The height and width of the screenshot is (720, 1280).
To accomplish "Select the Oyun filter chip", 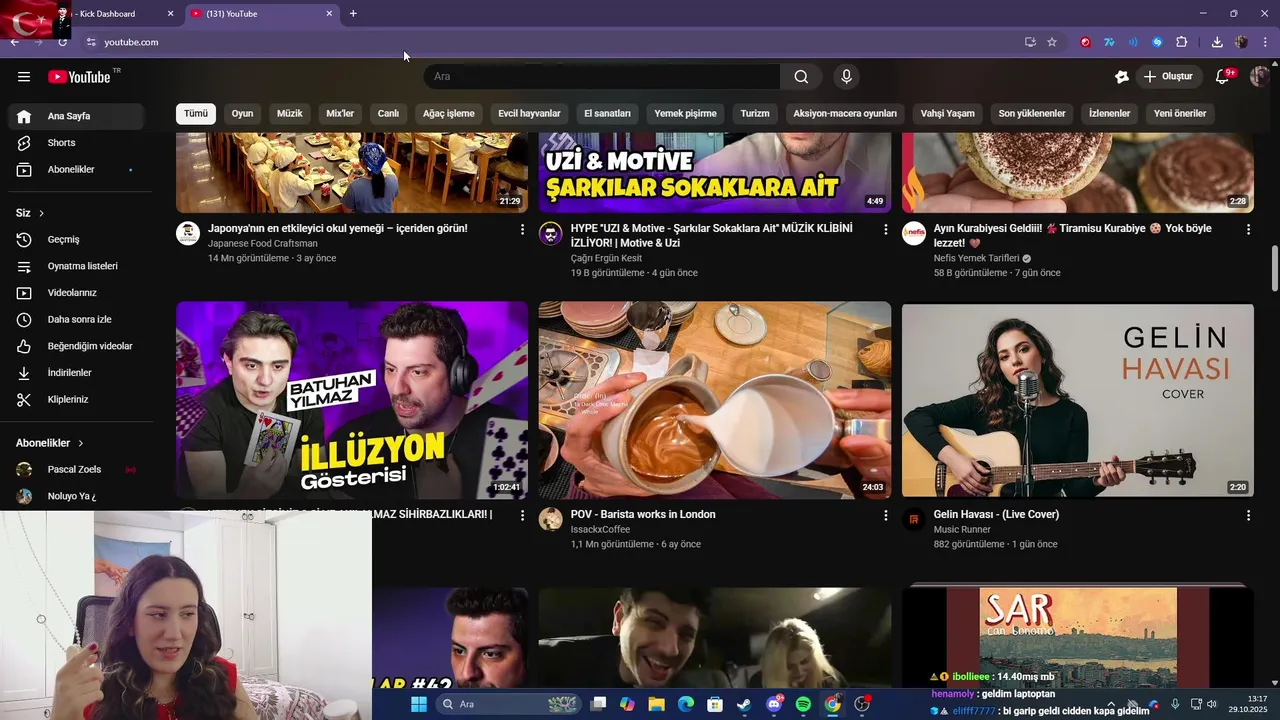I will click(242, 113).
